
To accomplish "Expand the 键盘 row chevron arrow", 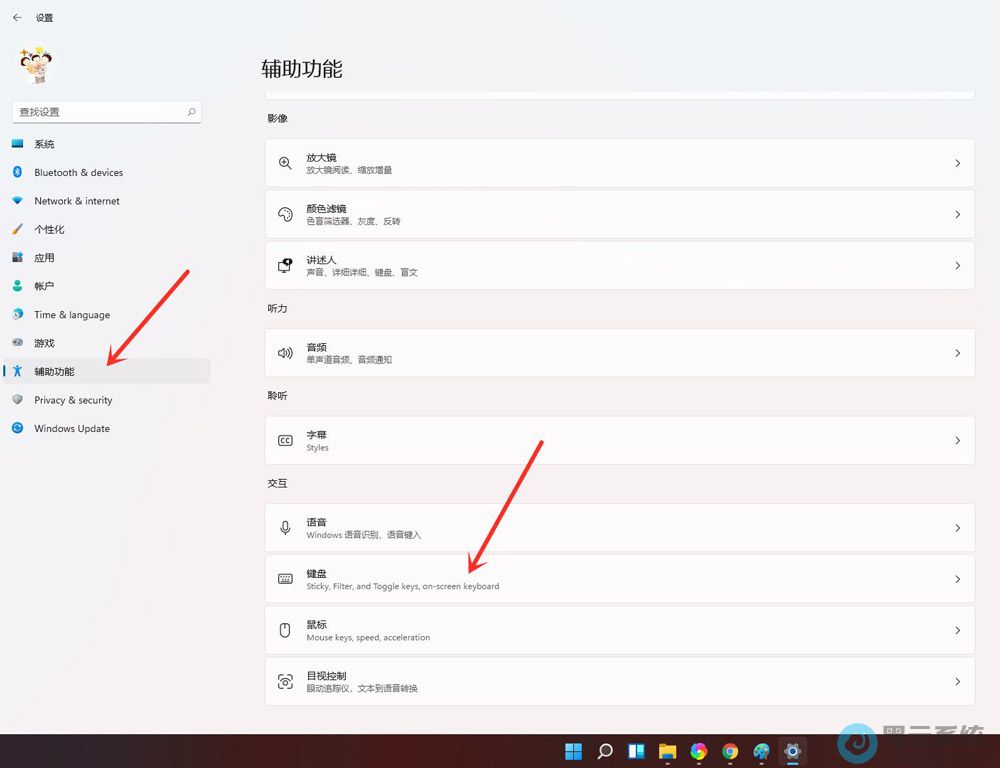I will 957,579.
